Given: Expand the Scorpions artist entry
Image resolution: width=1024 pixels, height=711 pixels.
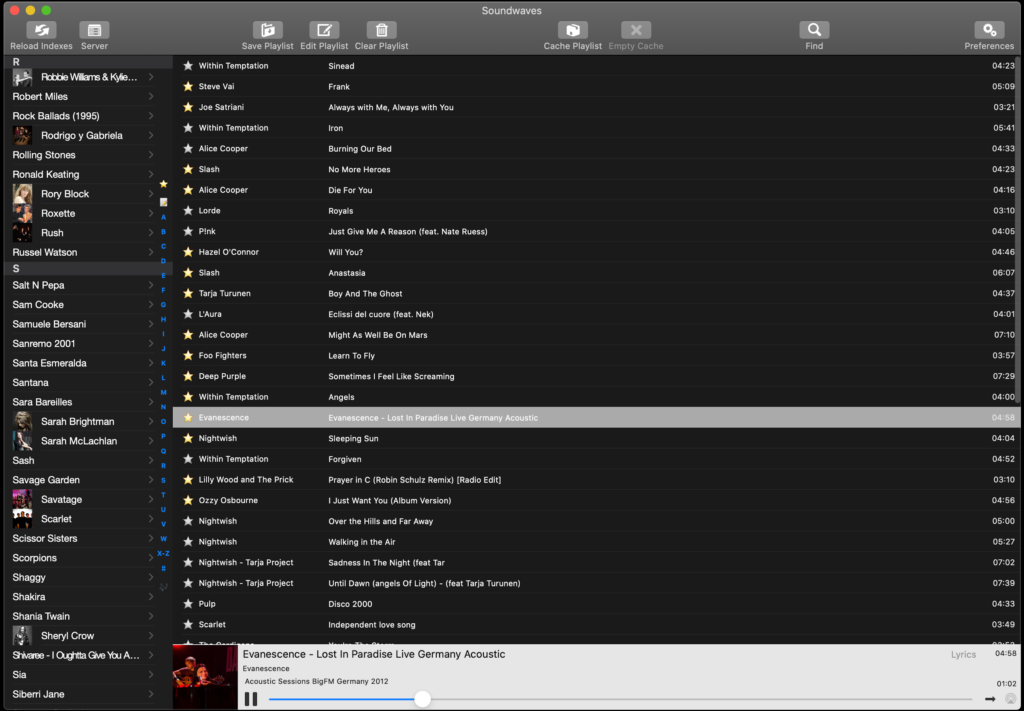Looking at the screenshot, I should click(151, 558).
